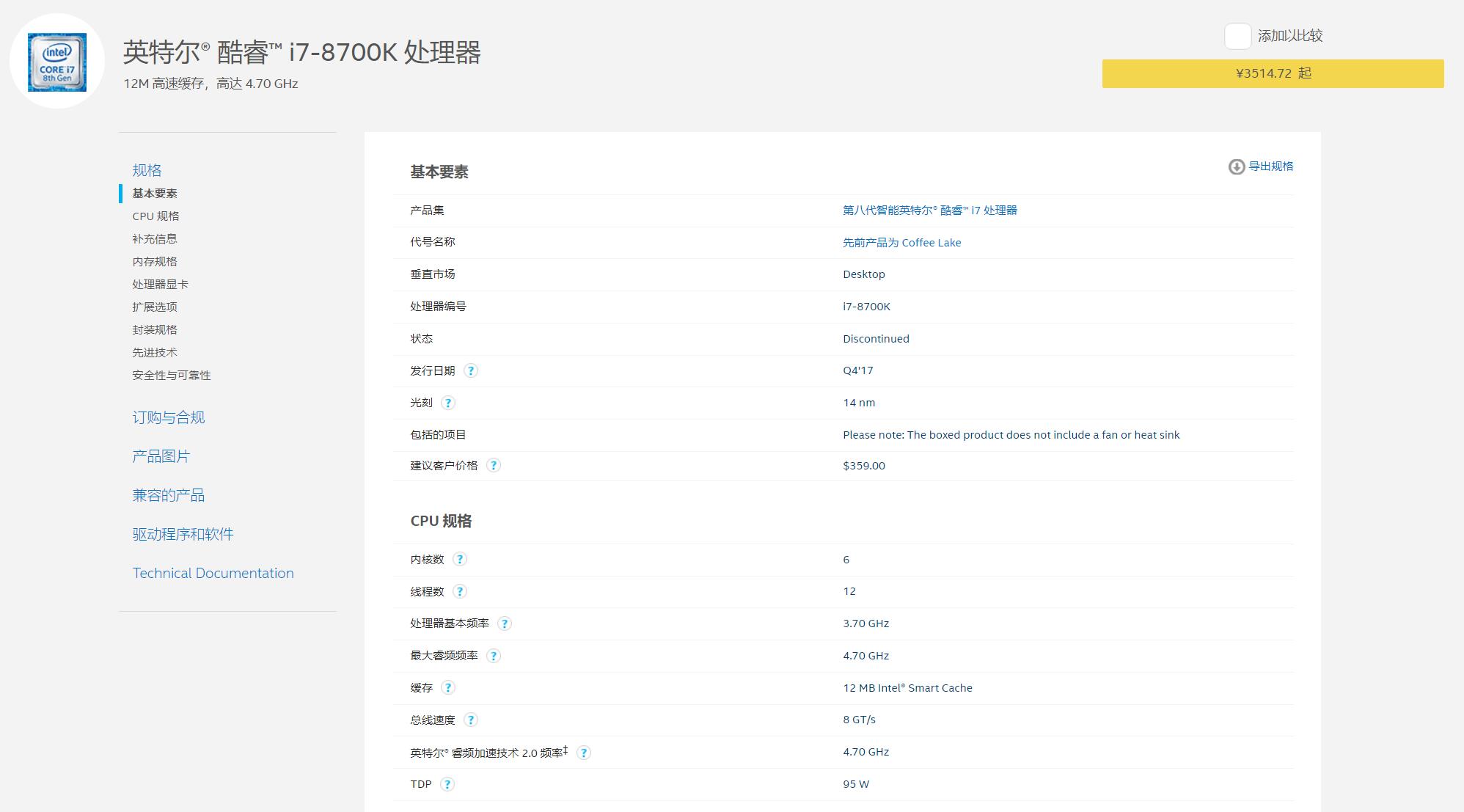Open 驱动程序和软件 section link
Viewport: 1464px width, 812px height.
[183, 534]
